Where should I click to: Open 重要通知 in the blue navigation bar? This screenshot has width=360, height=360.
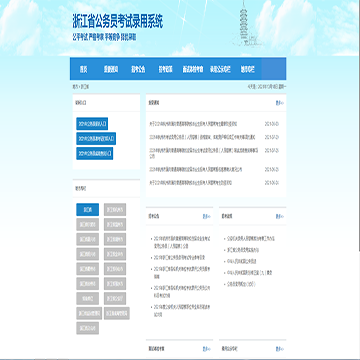(x=111, y=70)
